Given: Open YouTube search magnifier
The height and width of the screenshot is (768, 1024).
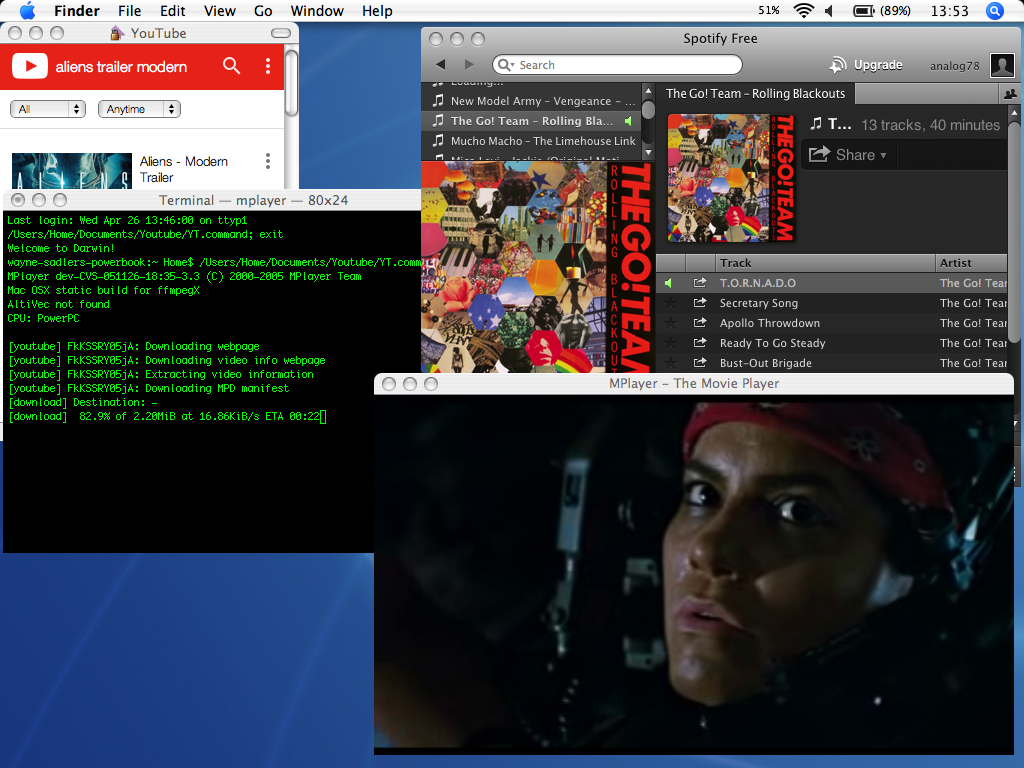Looking at the screenshot, I should coord(231,65).
